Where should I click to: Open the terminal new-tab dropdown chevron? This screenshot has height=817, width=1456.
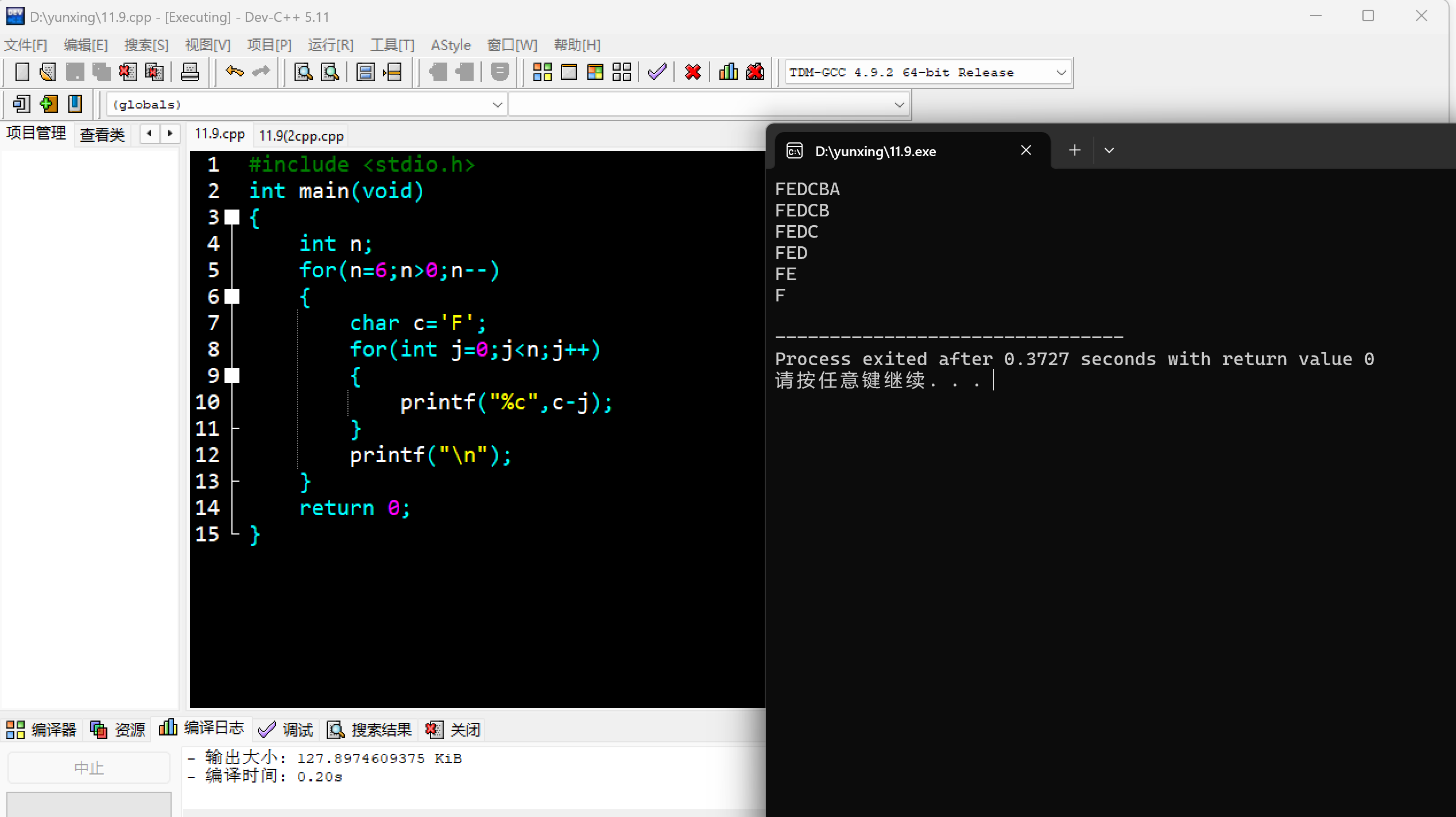[1109, 150]
